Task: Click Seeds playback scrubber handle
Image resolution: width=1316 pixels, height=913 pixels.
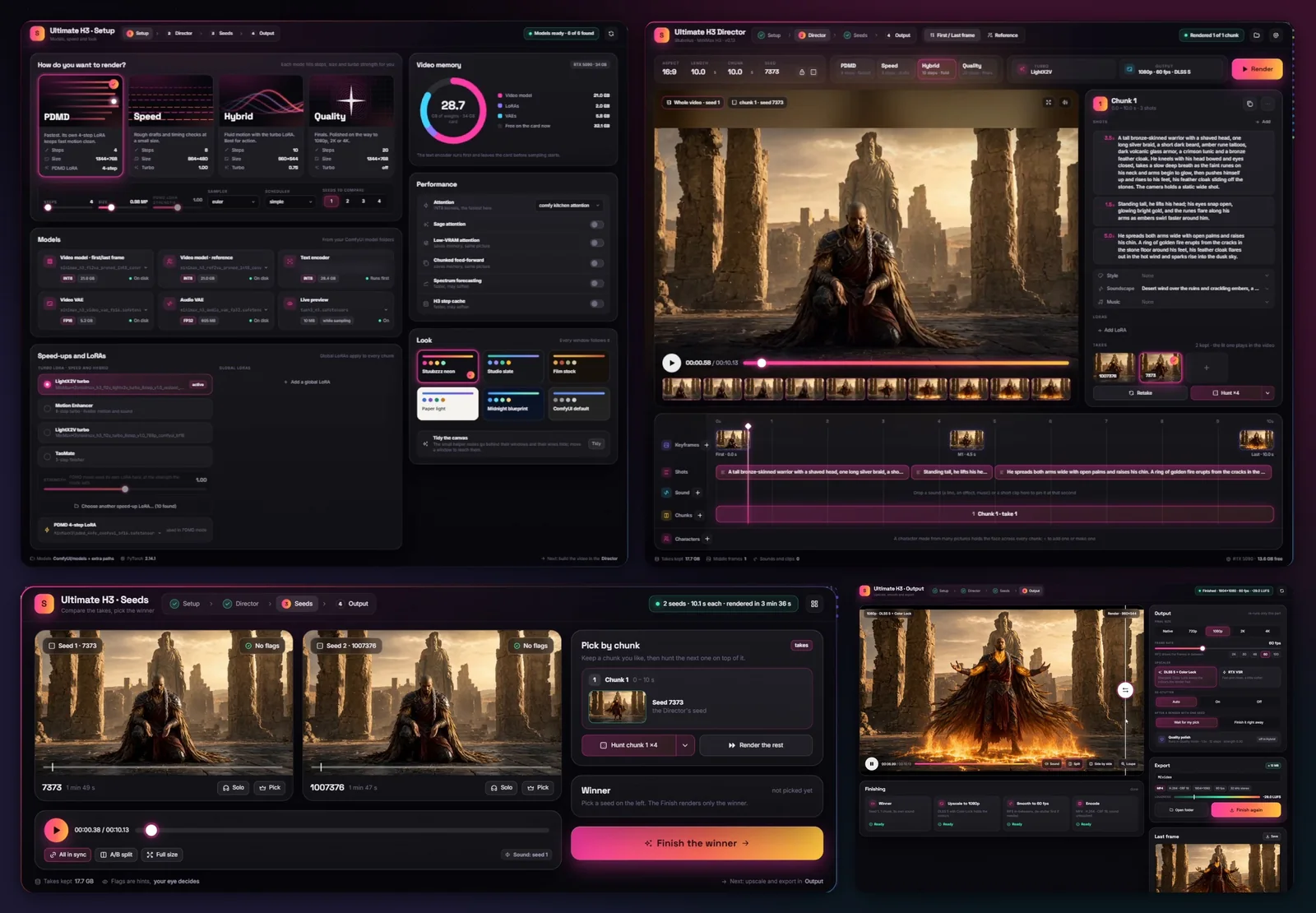Action: click(x=151, y=830)
